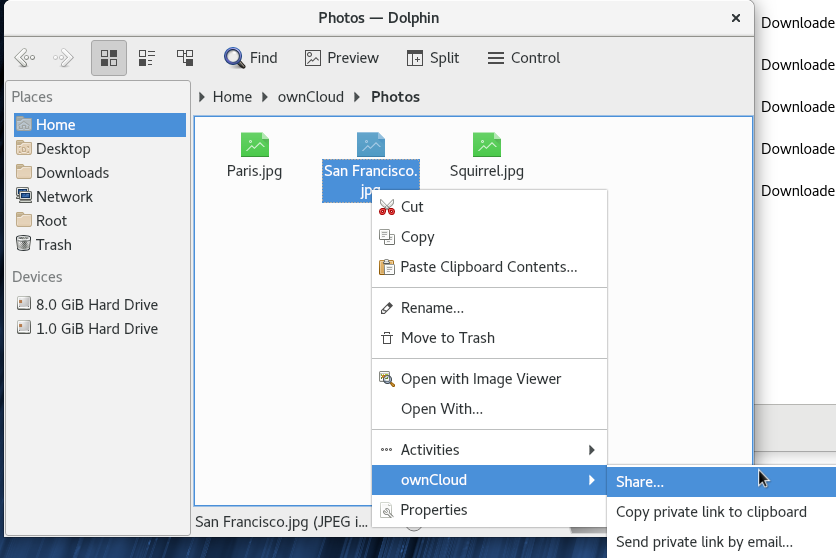The height and width of the screenshot is (558, 836).
Task: Choose Rename... from context menu
Action: click(489, 308)
